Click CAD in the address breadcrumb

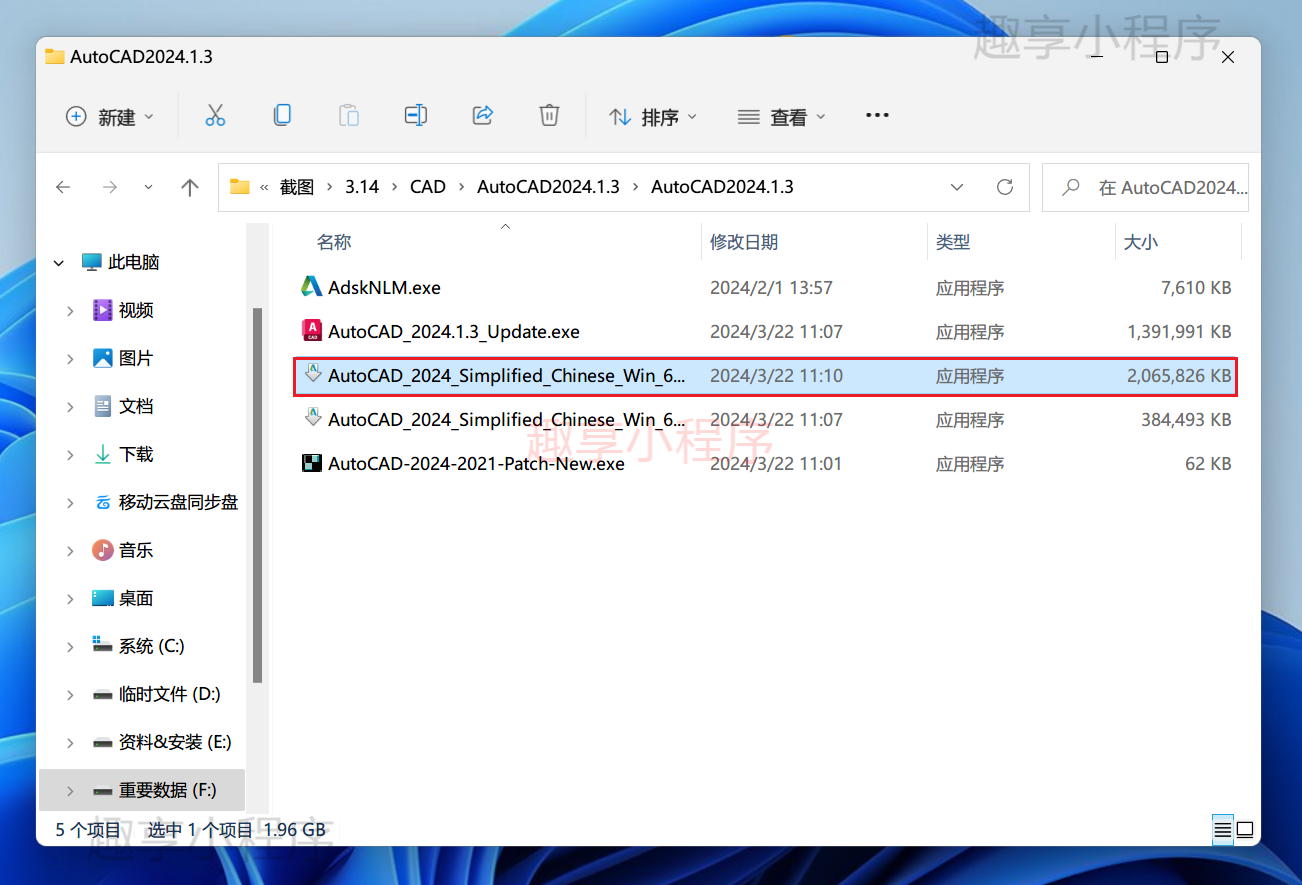428,187
